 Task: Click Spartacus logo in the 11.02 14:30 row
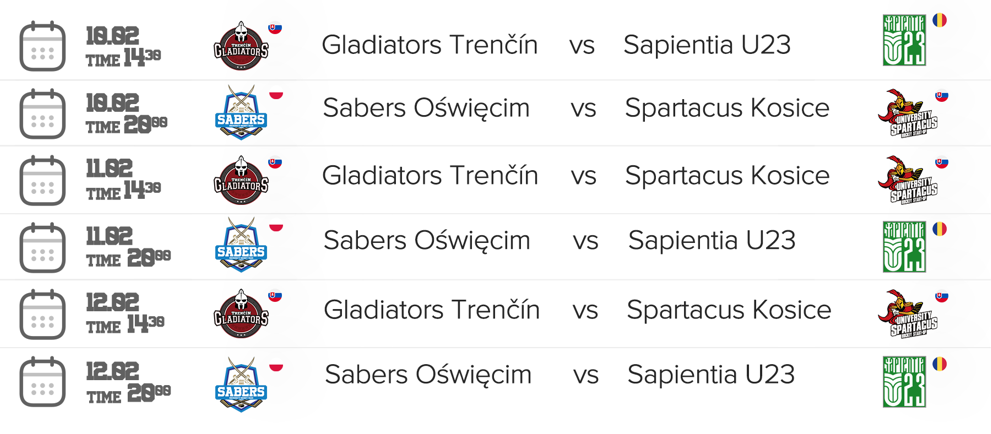[x=907, y=180]
